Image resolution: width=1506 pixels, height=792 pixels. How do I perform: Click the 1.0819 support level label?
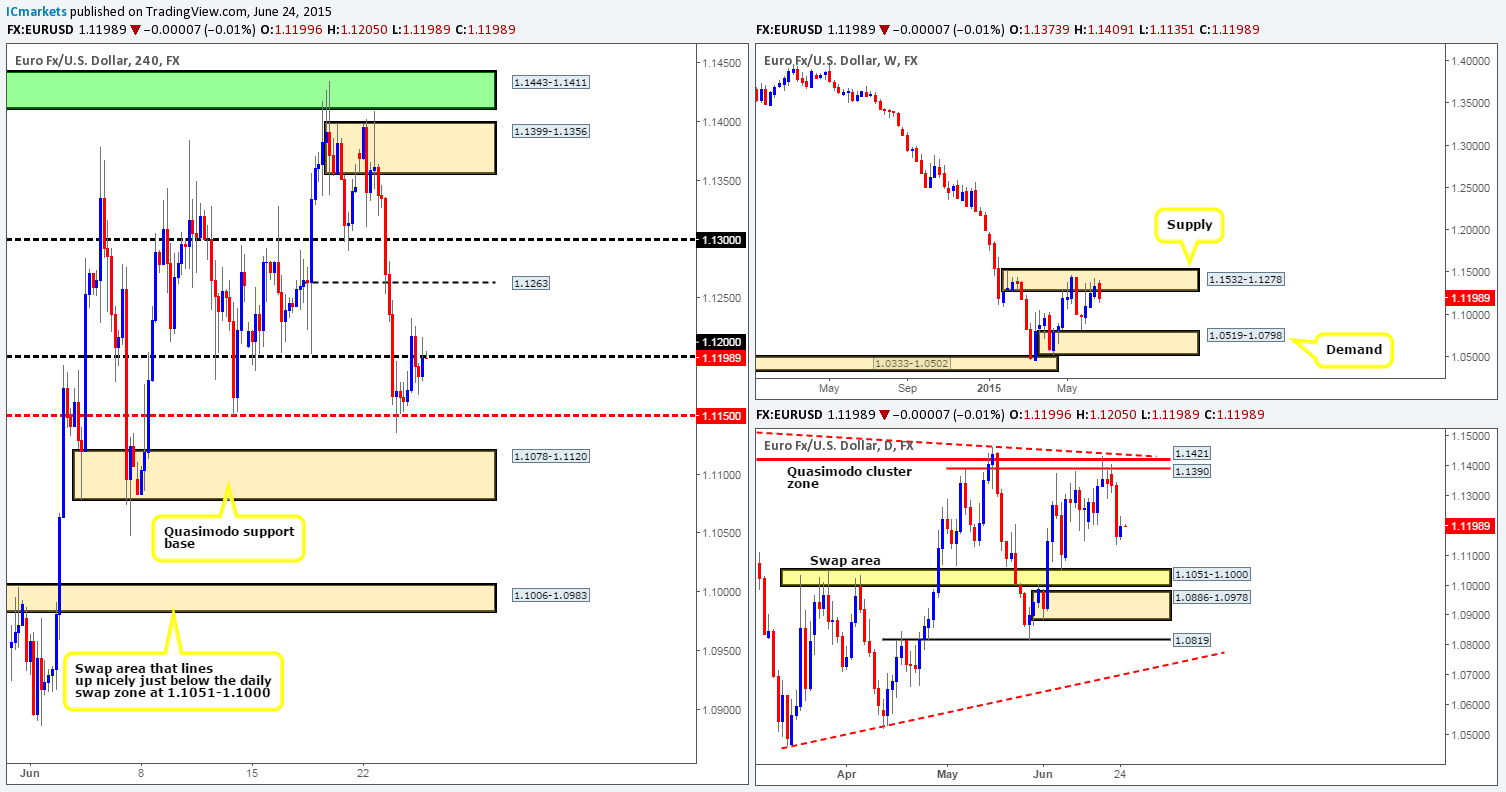(1192, 639)
